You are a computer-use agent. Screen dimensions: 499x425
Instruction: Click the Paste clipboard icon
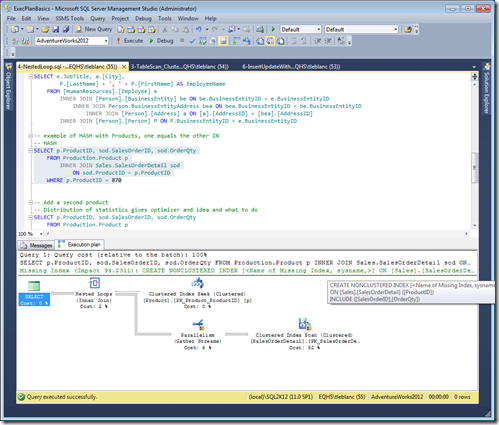point(185,29)
